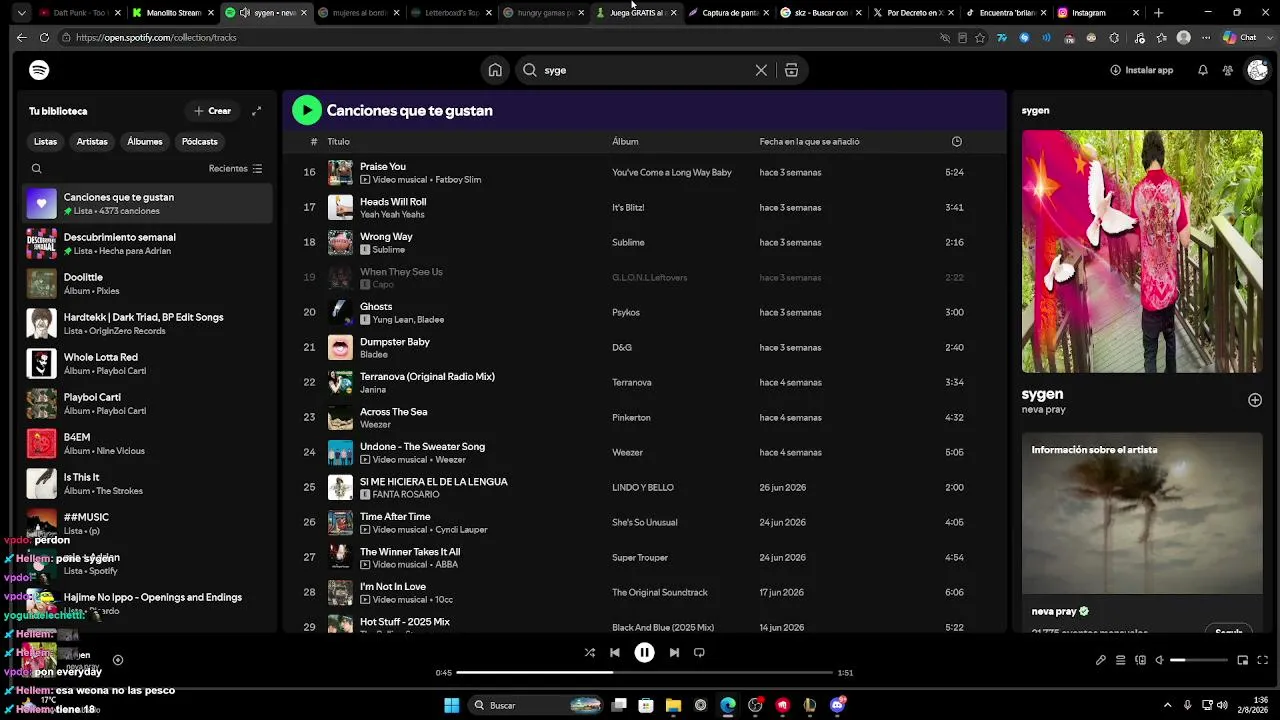Open the notifications bell

pyautogui.click(x=1203, y=70)
